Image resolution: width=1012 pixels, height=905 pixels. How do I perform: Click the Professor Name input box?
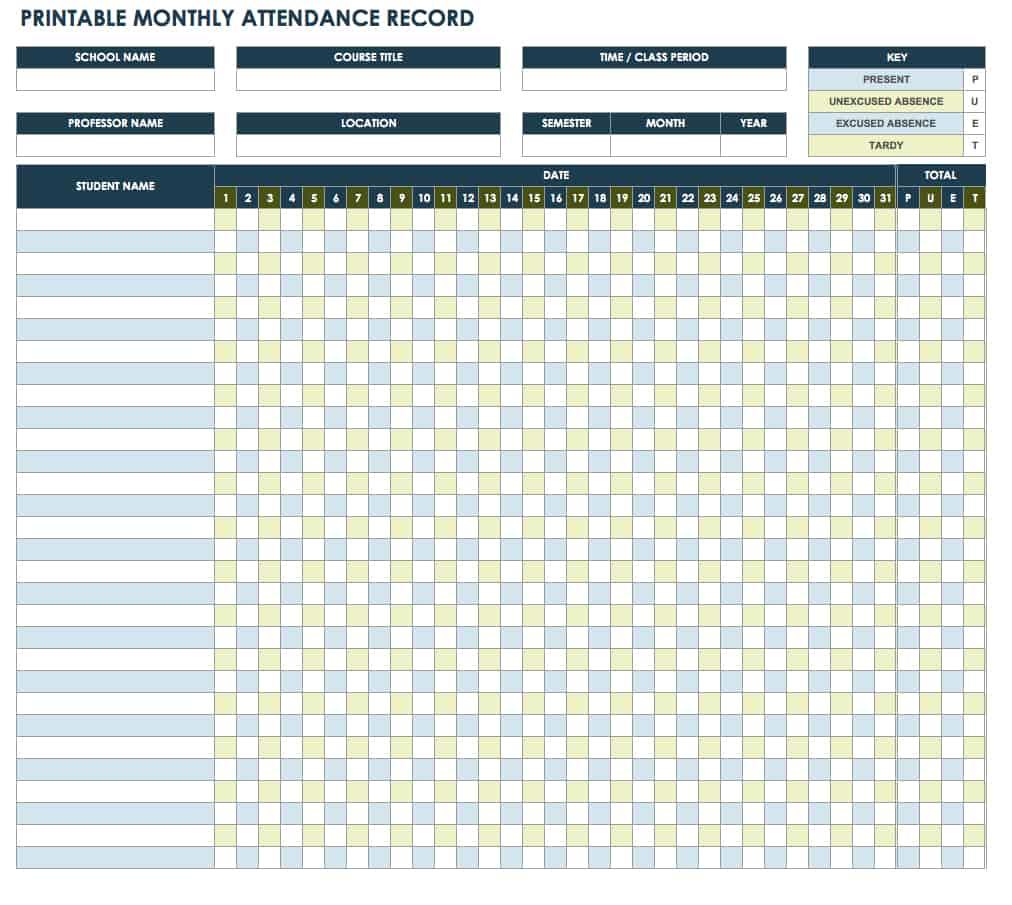115,144
